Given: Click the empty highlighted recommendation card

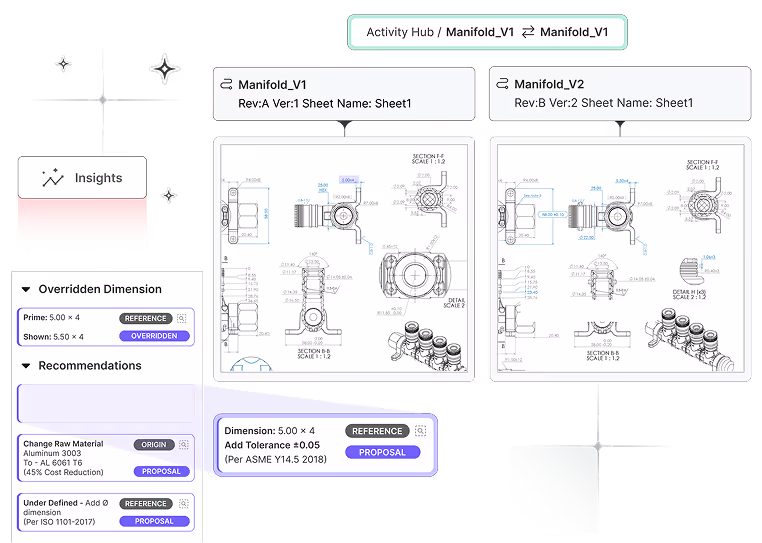Looking at the screenshot, I should click(106, 403).
